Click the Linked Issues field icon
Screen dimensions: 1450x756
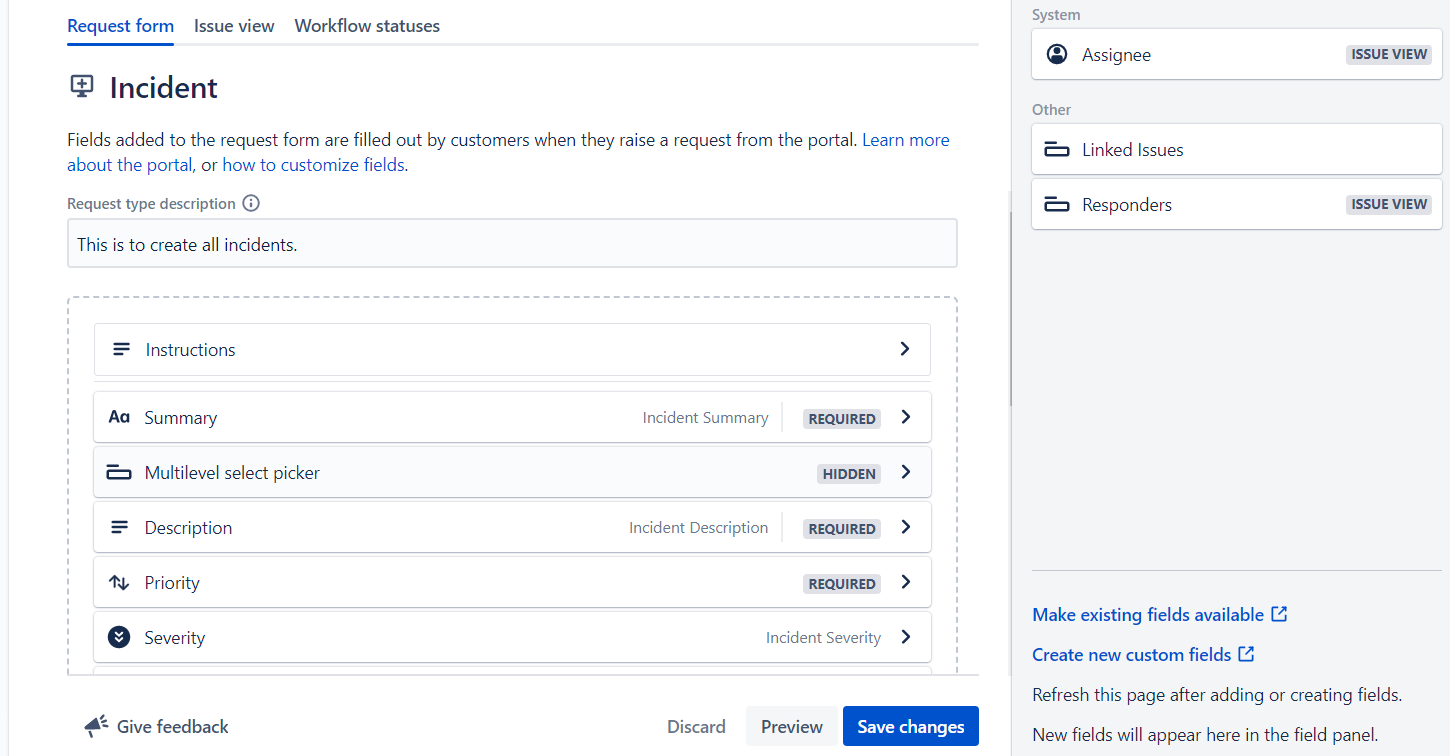point(1057,150)
